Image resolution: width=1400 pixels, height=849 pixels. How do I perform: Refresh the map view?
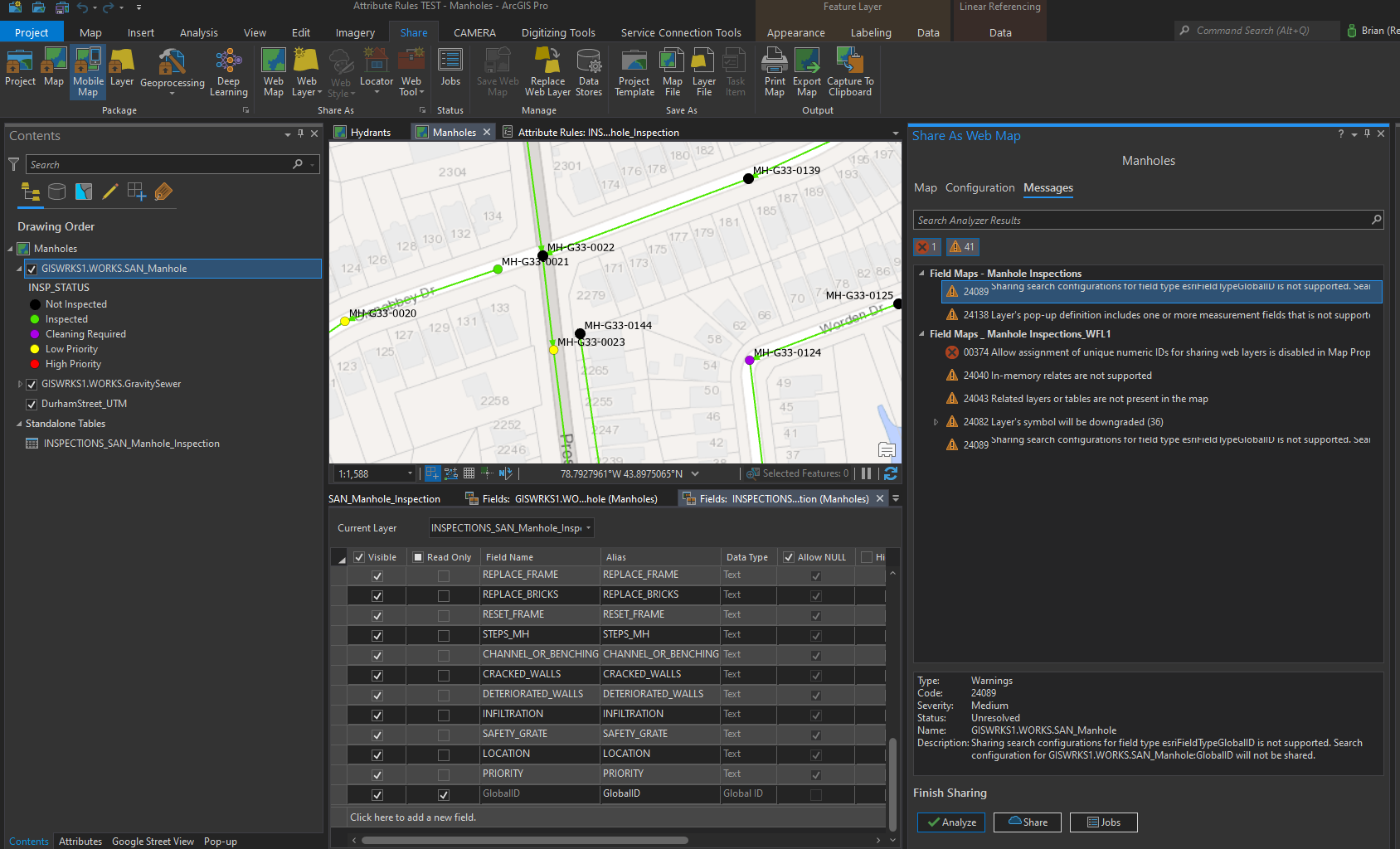891,473
